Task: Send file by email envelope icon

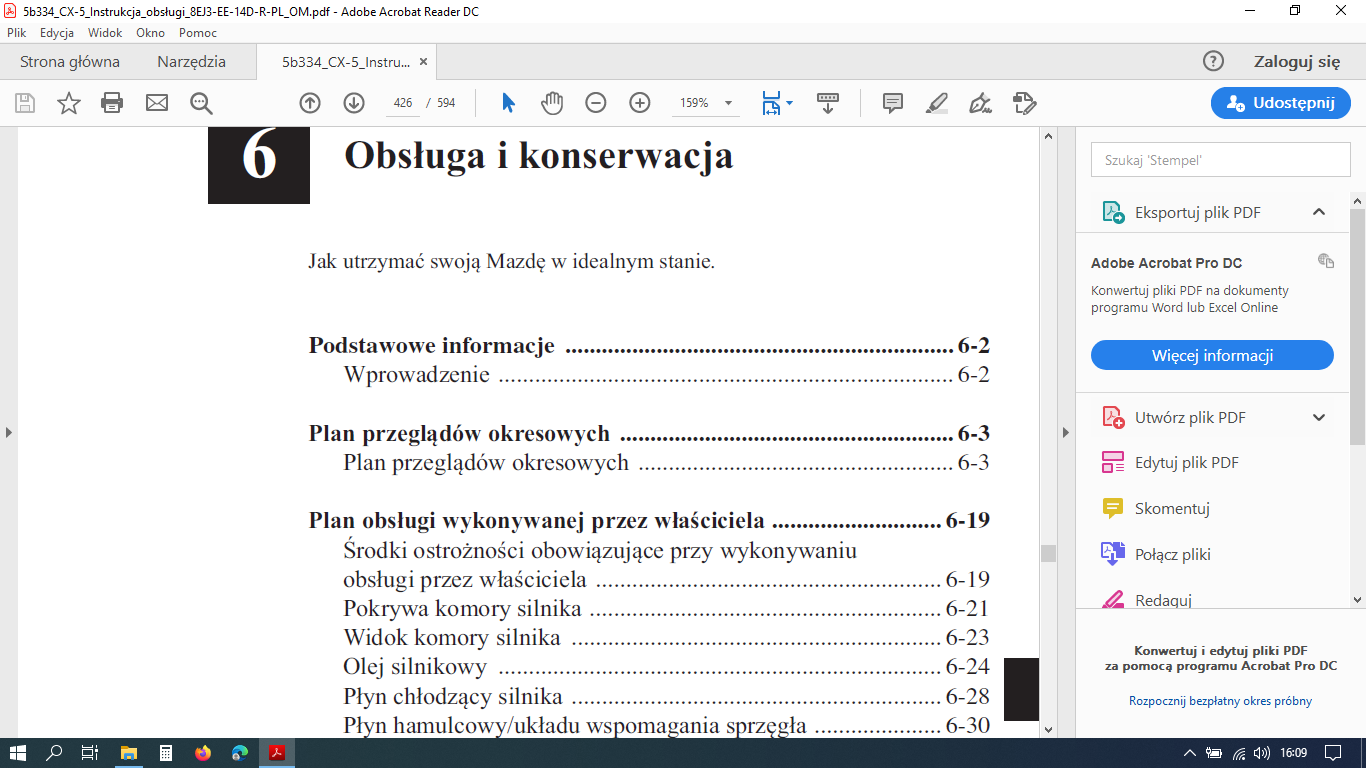Action: (157, 103)
